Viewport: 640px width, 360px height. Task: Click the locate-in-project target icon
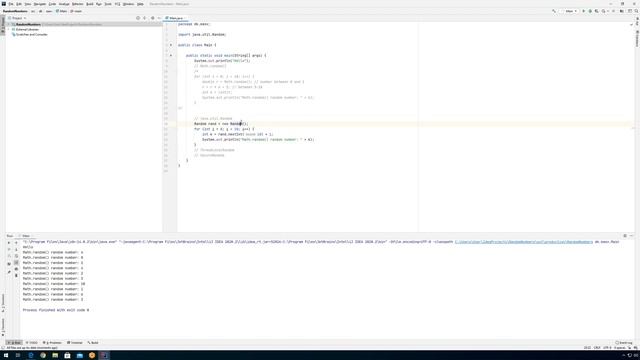[x=138, y=18]
